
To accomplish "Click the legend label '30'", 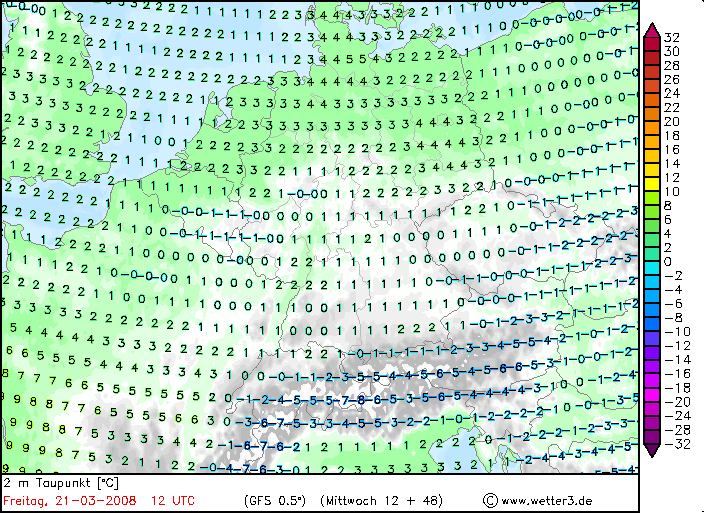I will [672, 51].
